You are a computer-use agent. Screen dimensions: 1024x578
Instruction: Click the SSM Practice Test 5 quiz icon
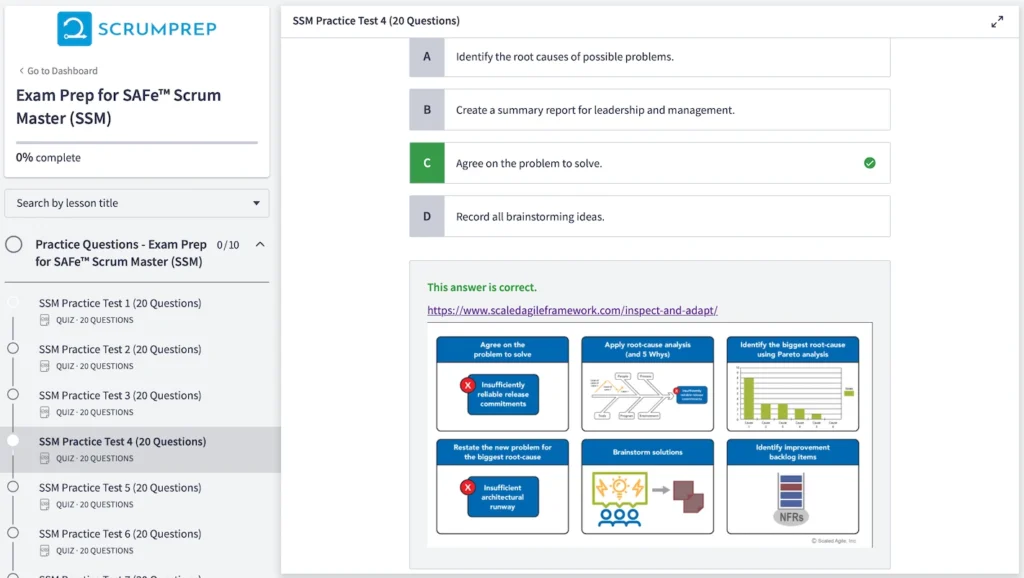pyautogui.click(x=44, y=505)
